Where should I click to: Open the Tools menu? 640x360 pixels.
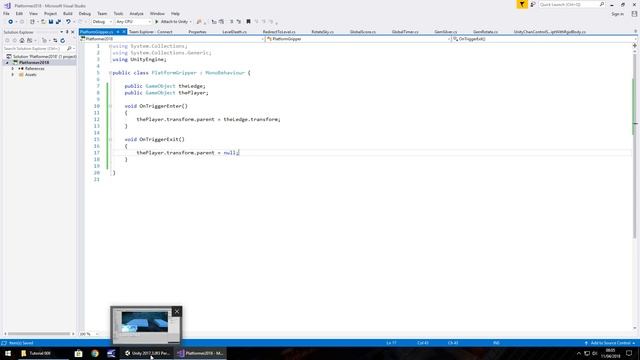pyautogui.click(x=118, y=13)
